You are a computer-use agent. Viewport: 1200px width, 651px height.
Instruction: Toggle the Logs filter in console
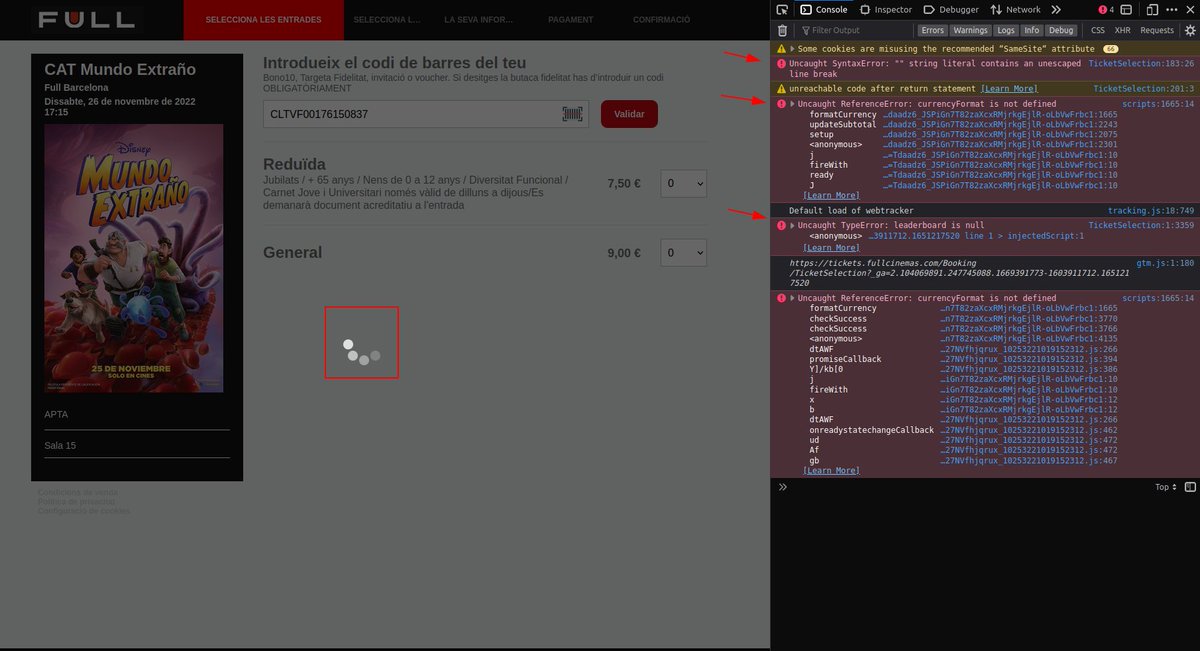pos(1006,30)
